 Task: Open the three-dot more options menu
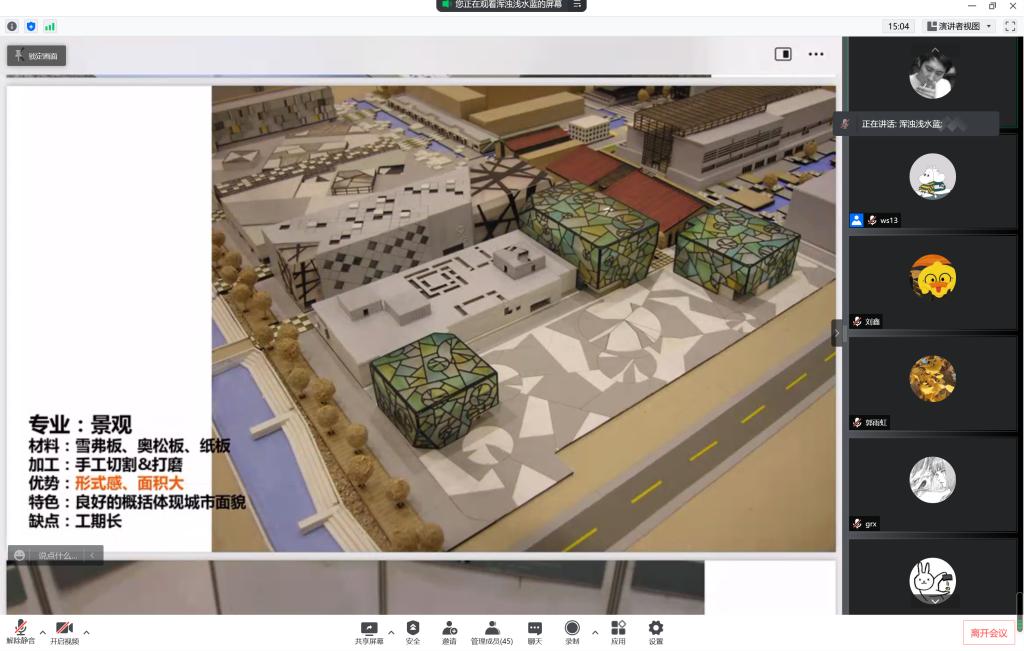click(816, 54)
